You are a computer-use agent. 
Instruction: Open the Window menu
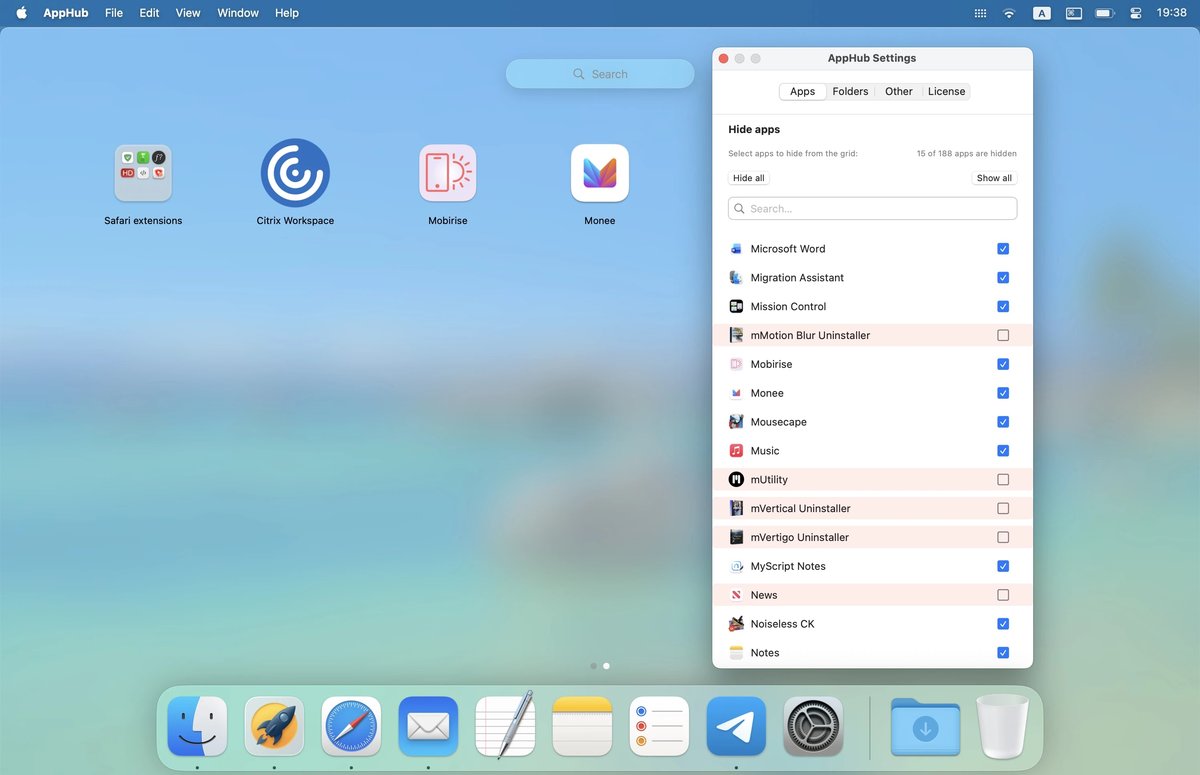tap(237, 13)
